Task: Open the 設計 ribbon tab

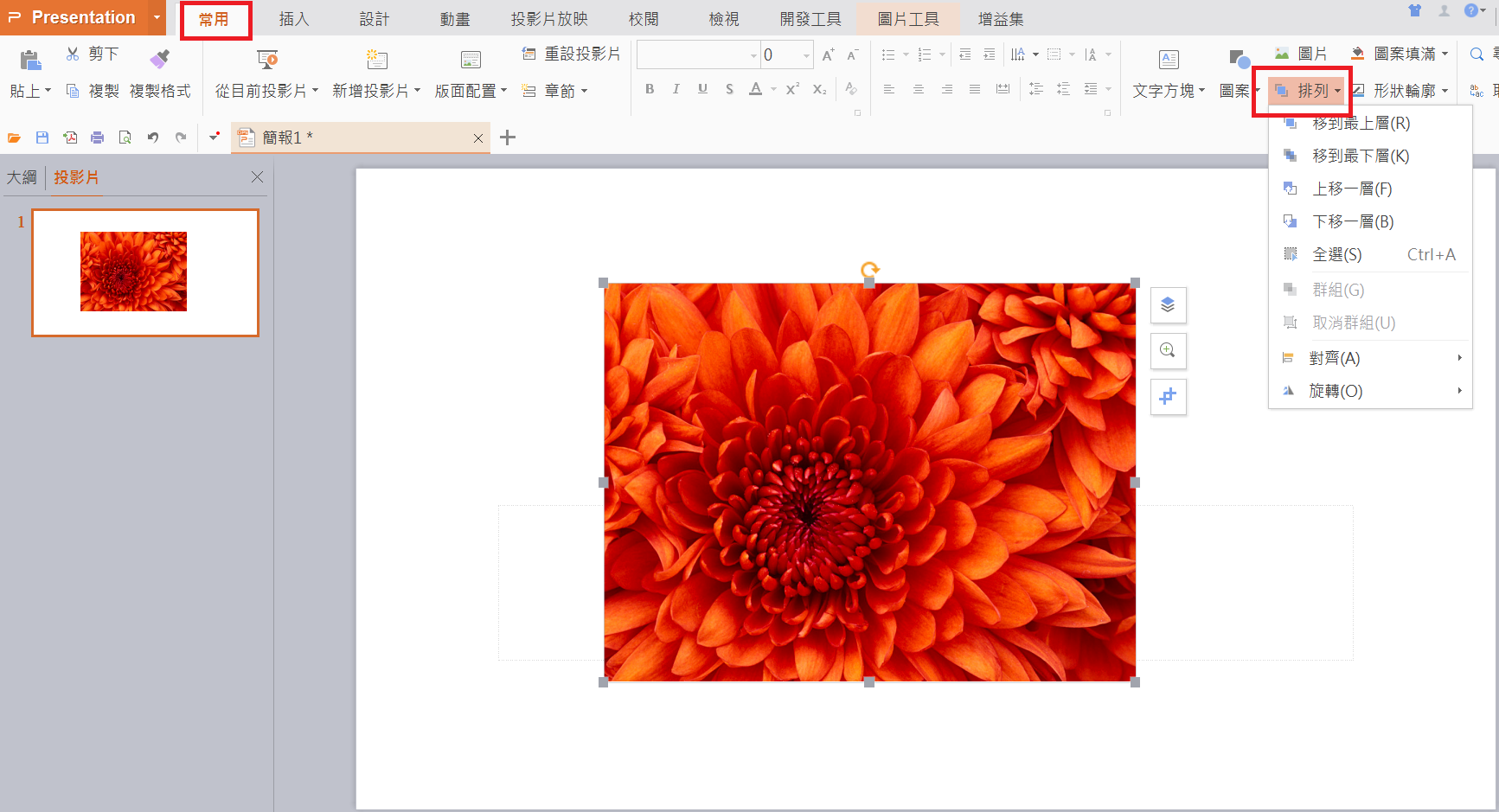Action: (375, 19)
